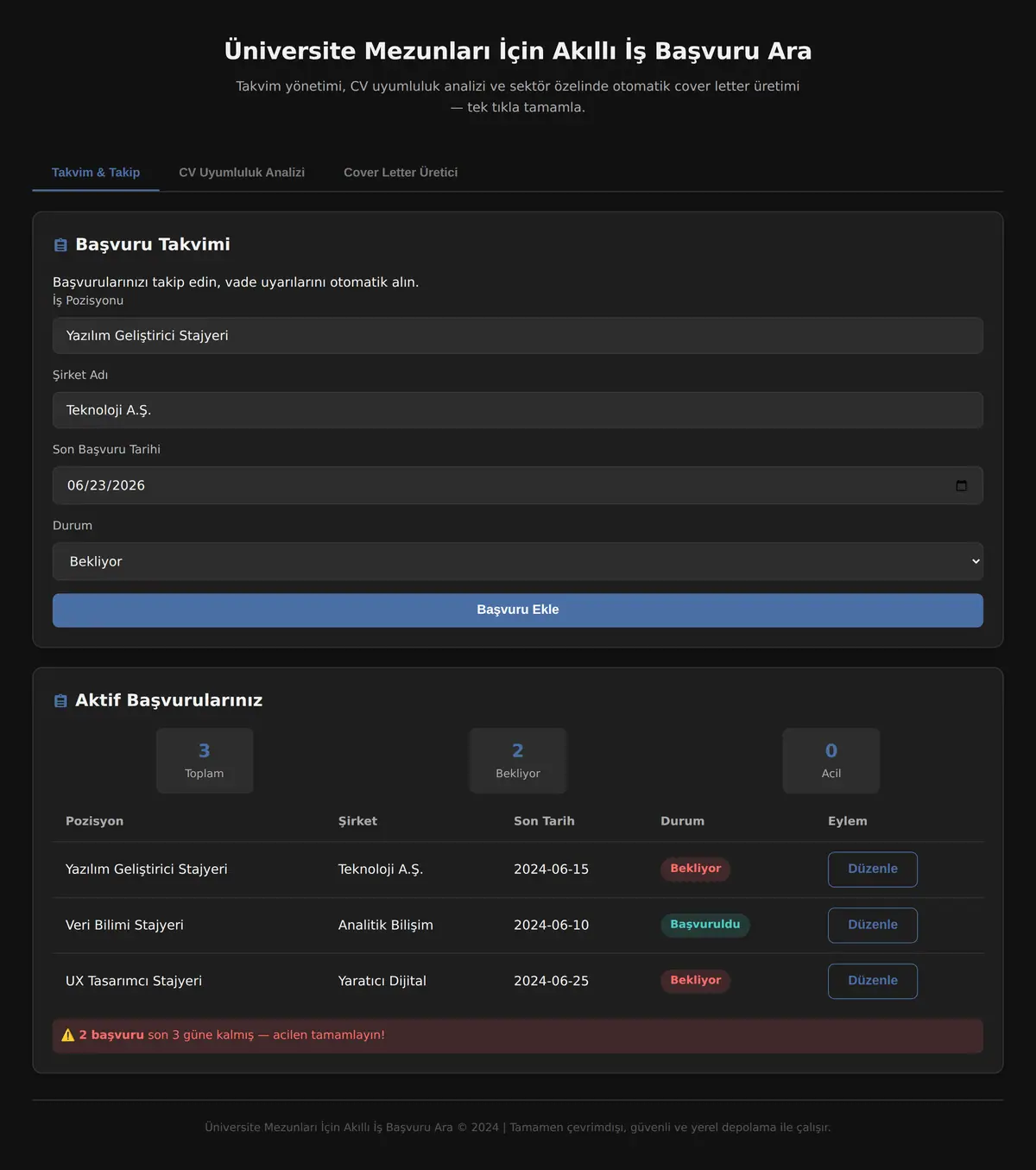Click the 2024-06-25 date cell
The width and height of the screenshot is (1036, 1170).
pos(552,981)
